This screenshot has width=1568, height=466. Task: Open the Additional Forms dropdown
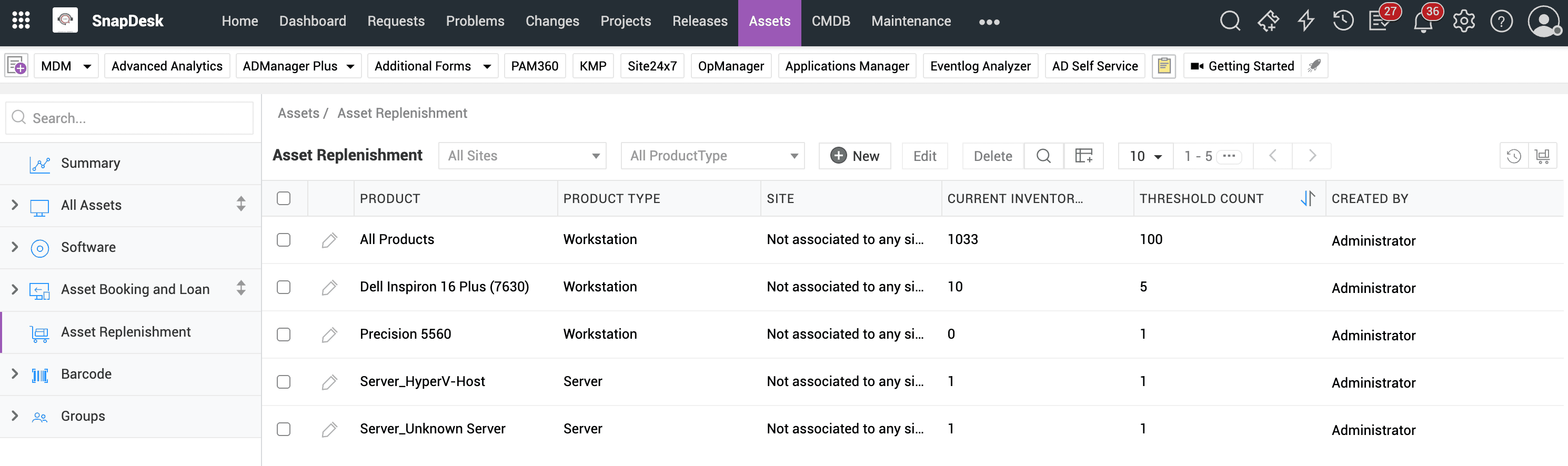coord(432,66)
